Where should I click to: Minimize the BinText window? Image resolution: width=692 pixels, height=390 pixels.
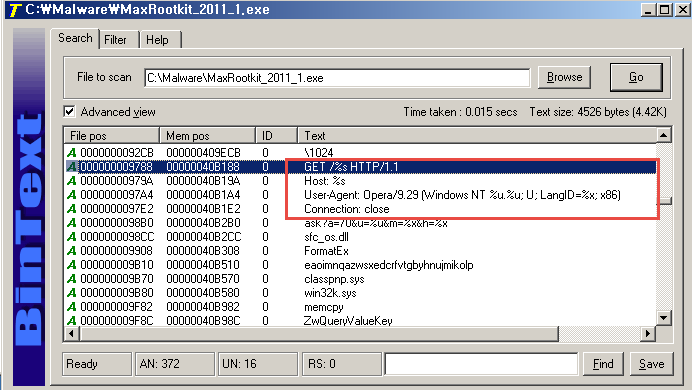tap(647, 10)
